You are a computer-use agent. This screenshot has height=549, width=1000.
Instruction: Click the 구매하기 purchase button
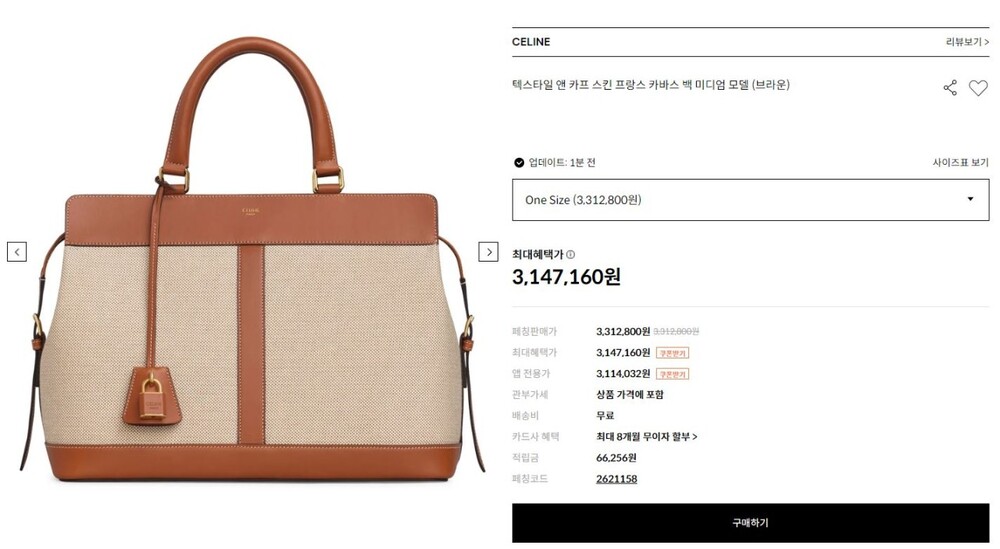tap(751, 523)
